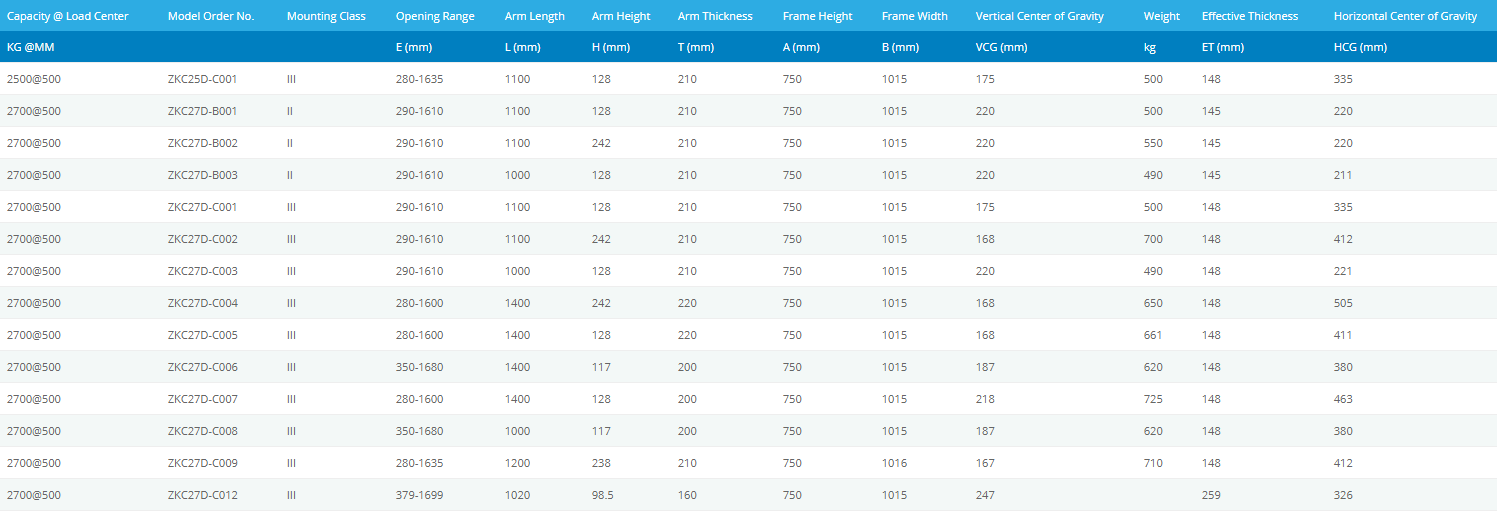Select model ZKC27D-C006
1497x526 pixels.
pyautogui.click(x=203, y=367)
